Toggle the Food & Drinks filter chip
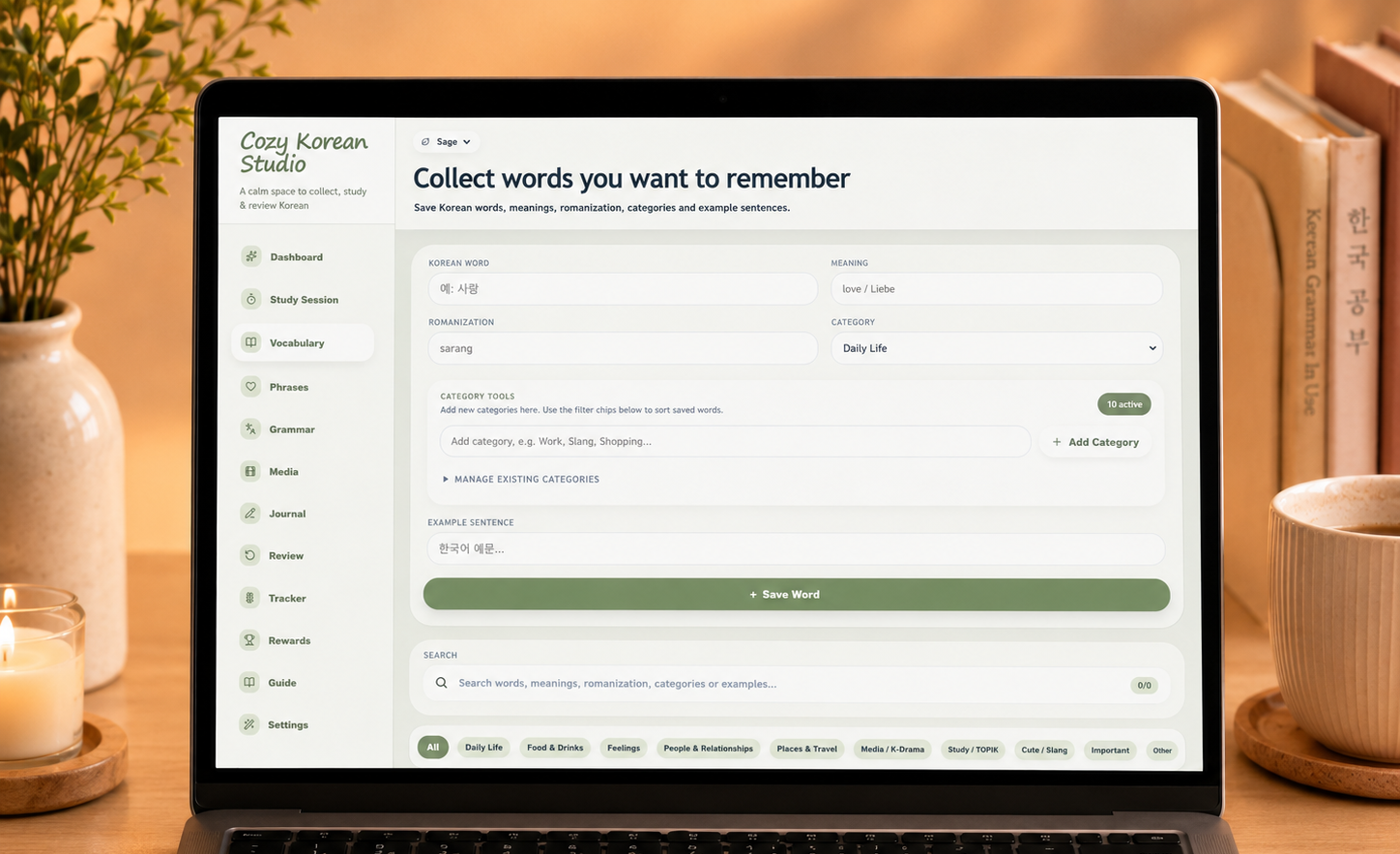The height and width of the screenshot is (854, 1400). 555,748
